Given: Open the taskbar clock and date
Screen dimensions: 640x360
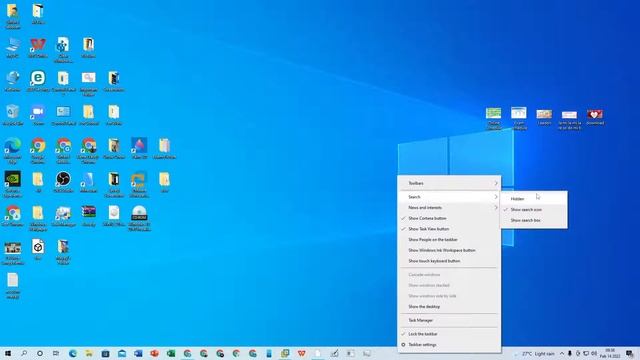Looking at the screenshot, I should (610, 353).
